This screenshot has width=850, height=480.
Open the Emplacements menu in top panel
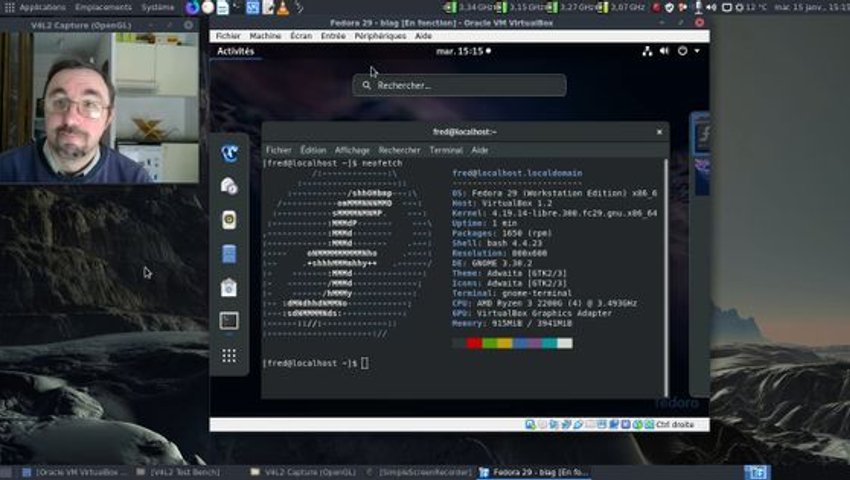tap(104, 8)
